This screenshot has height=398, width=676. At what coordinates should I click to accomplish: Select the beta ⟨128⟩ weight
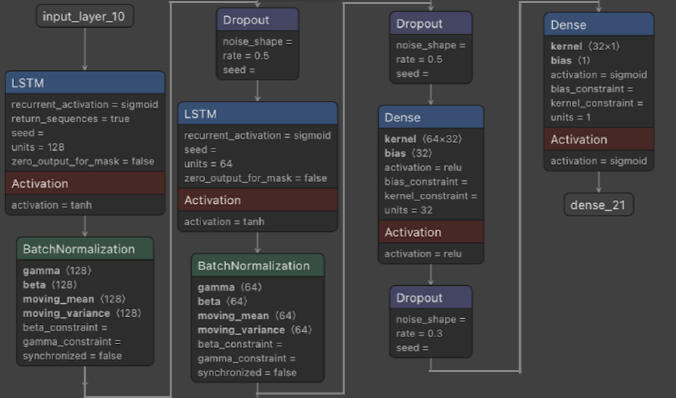[50, 285]
